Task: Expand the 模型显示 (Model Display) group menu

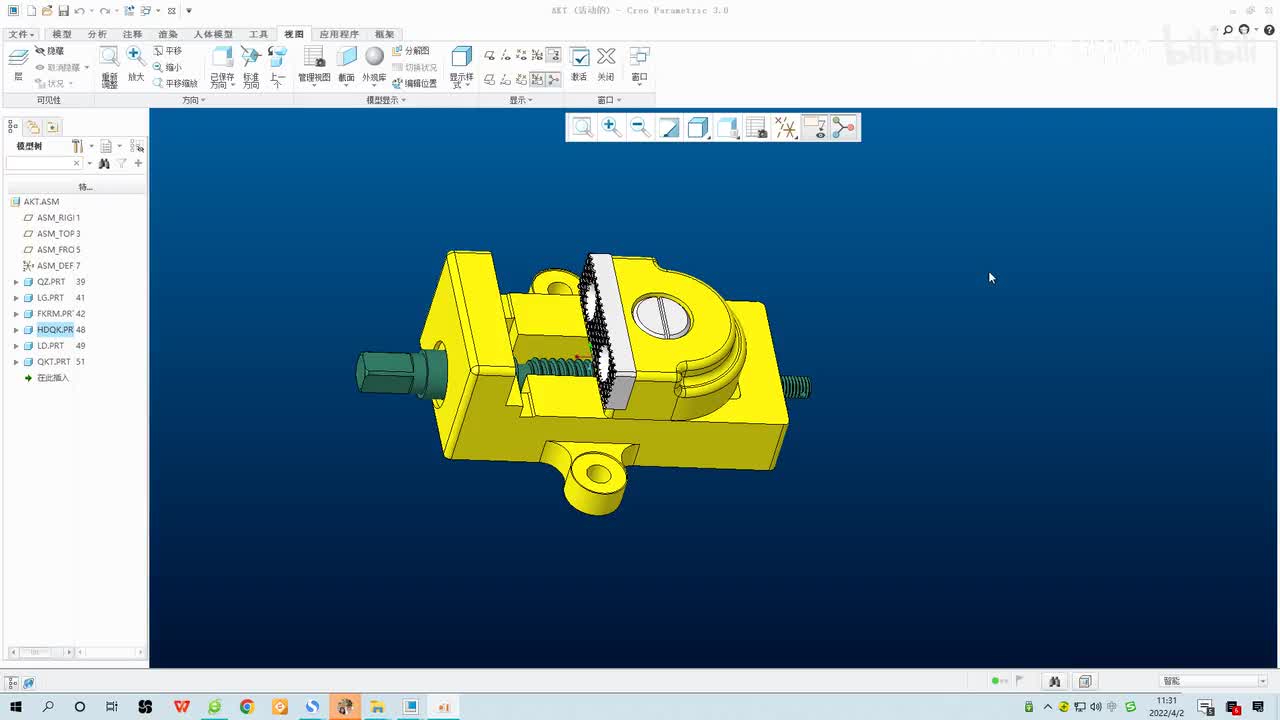Action: (x=386, y=100)
